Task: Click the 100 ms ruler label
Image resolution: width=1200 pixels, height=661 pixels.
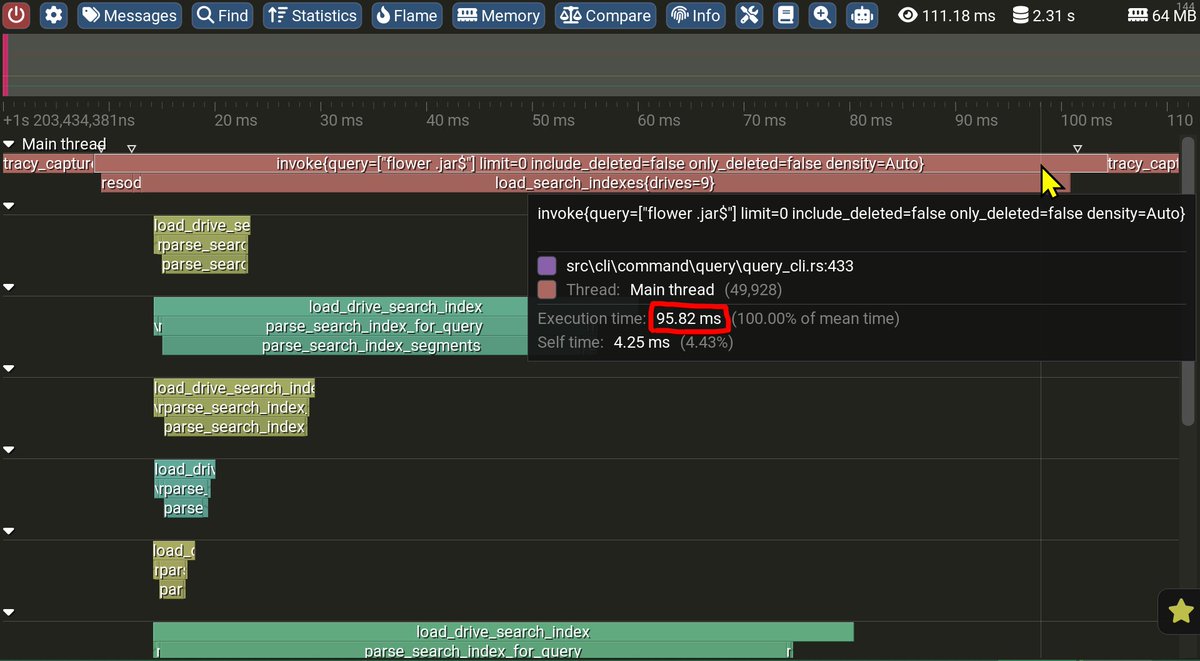Action: [x=1086, y=120]
